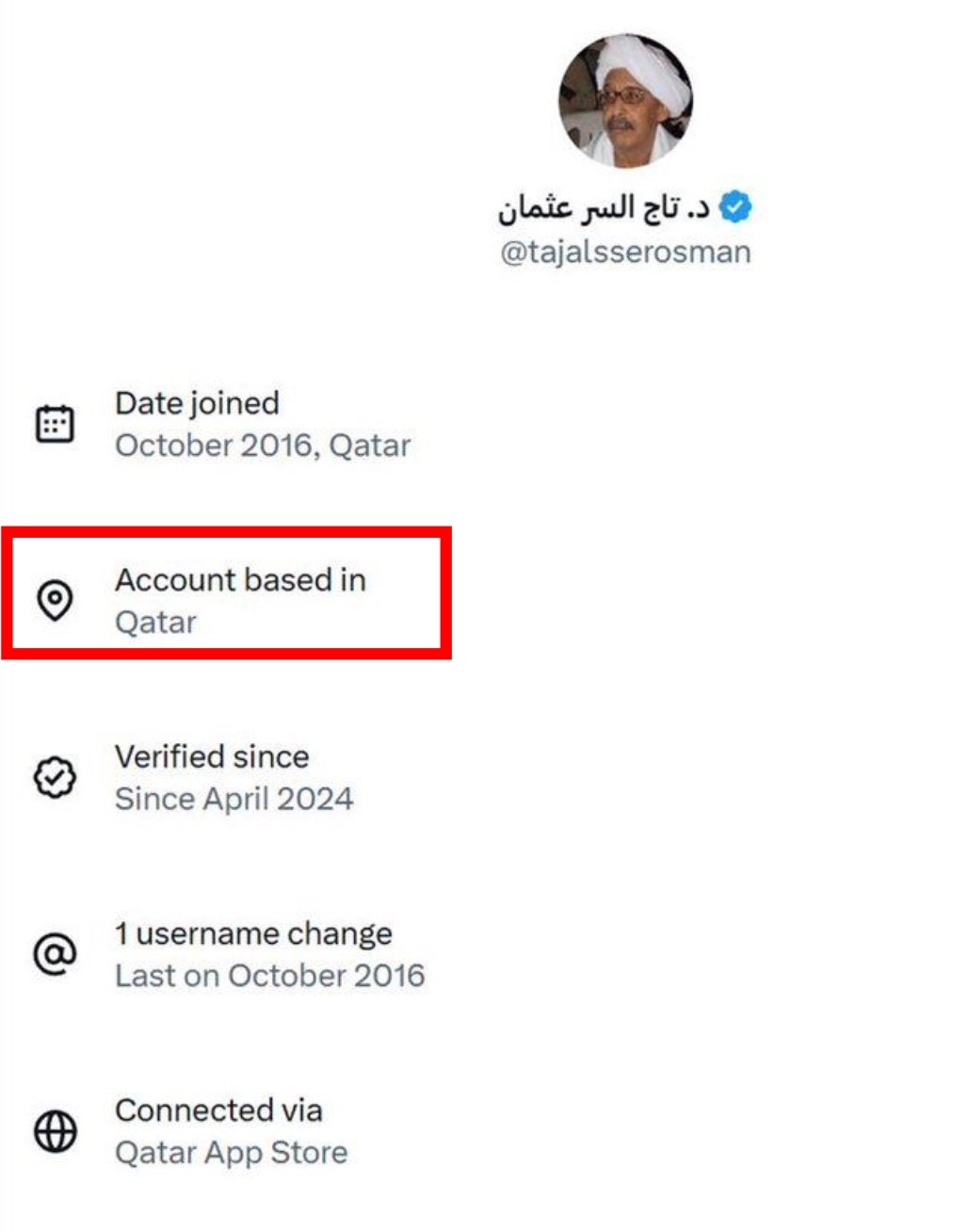Click the "Verified since" heading
Screen dimensions: 968x1232
[x=212, y=757]
